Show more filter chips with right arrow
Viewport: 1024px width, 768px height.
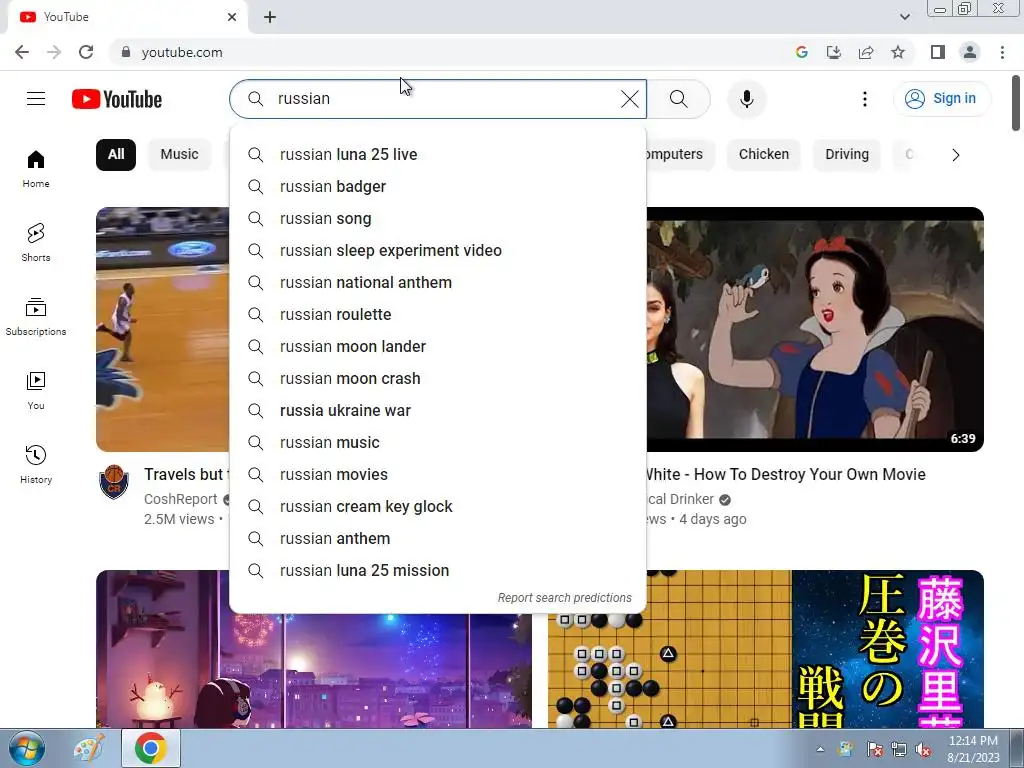[x=955, y=155]
